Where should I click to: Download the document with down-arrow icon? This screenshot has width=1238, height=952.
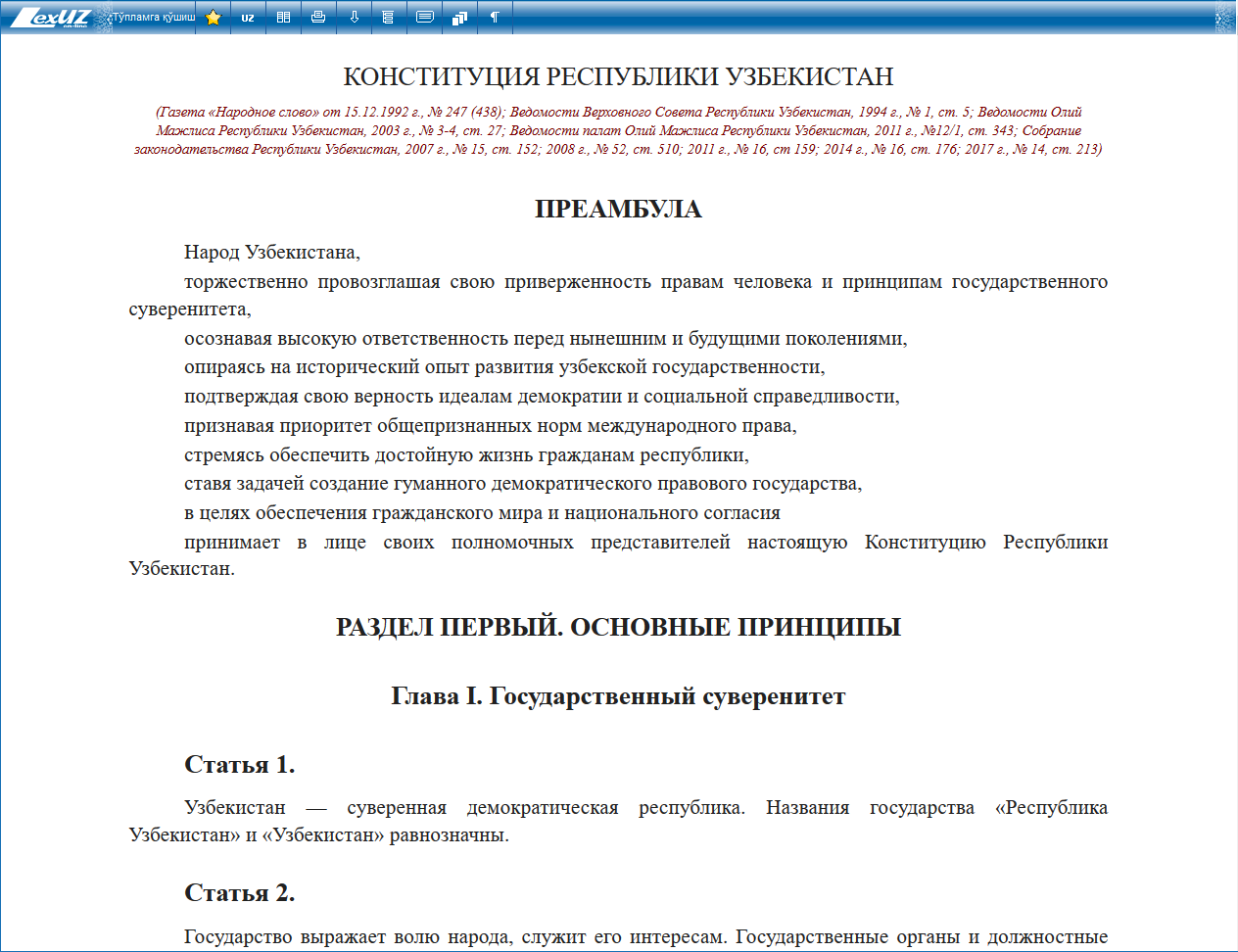click(354, 18)
